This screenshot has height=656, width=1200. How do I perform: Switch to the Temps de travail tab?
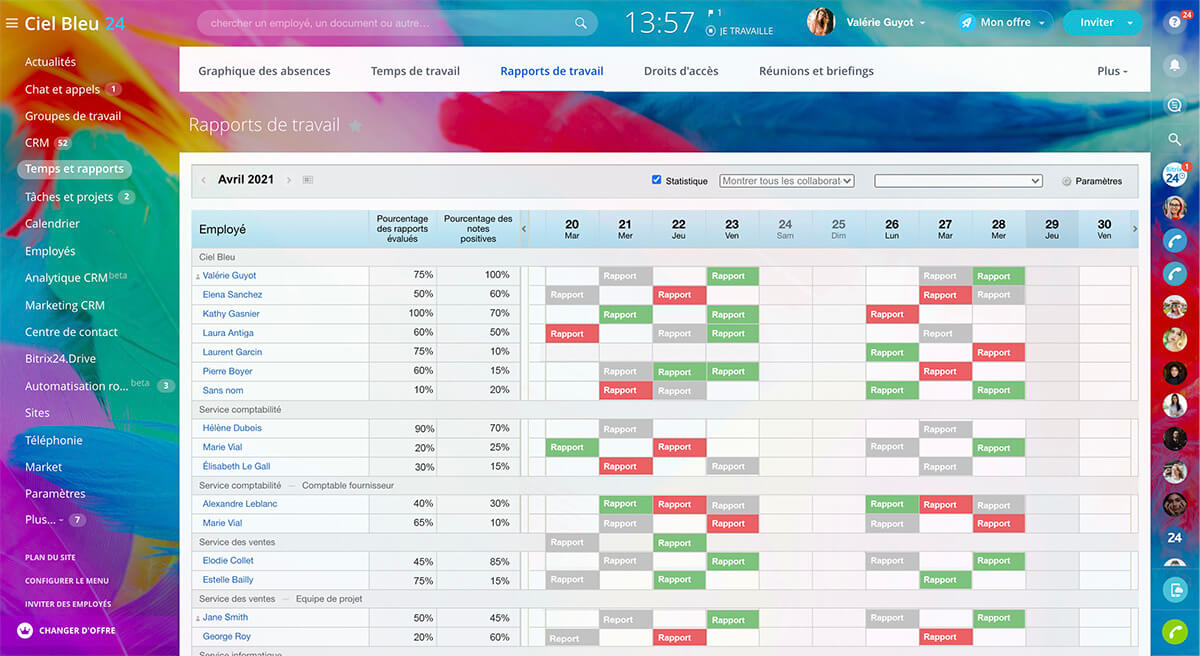coord(415,71)
